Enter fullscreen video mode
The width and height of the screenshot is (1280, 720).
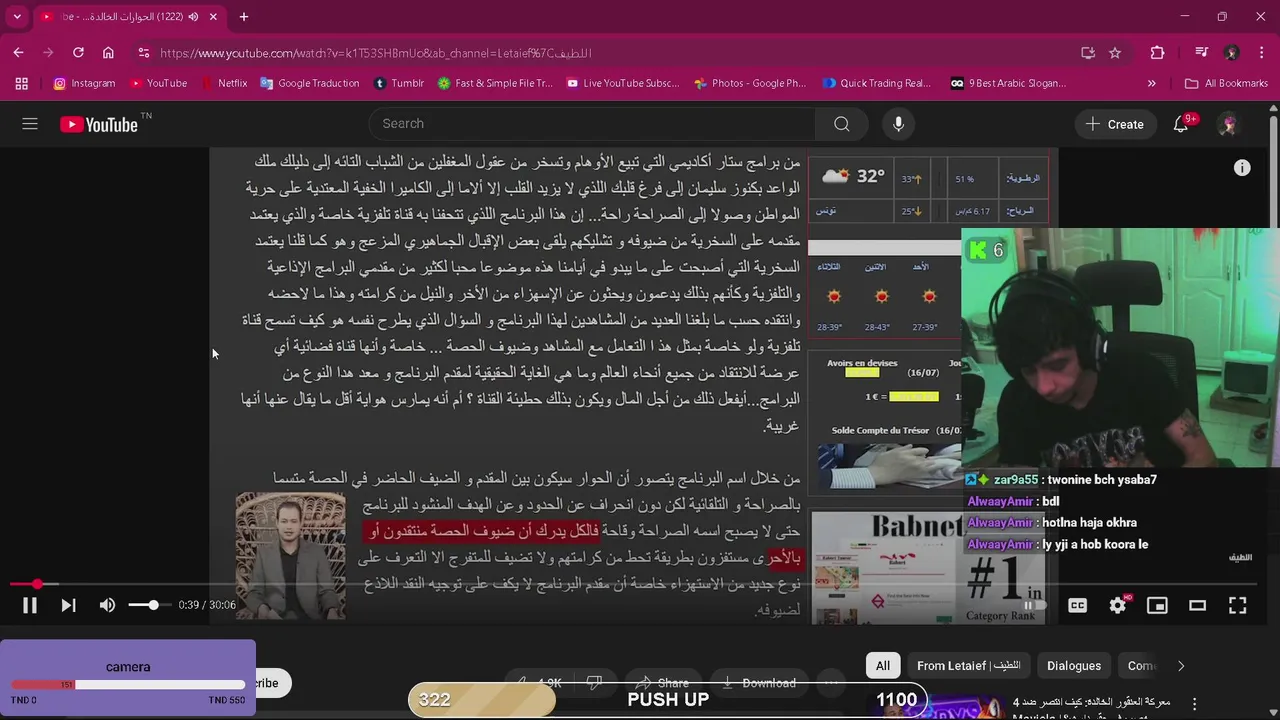click(1237, 605)
